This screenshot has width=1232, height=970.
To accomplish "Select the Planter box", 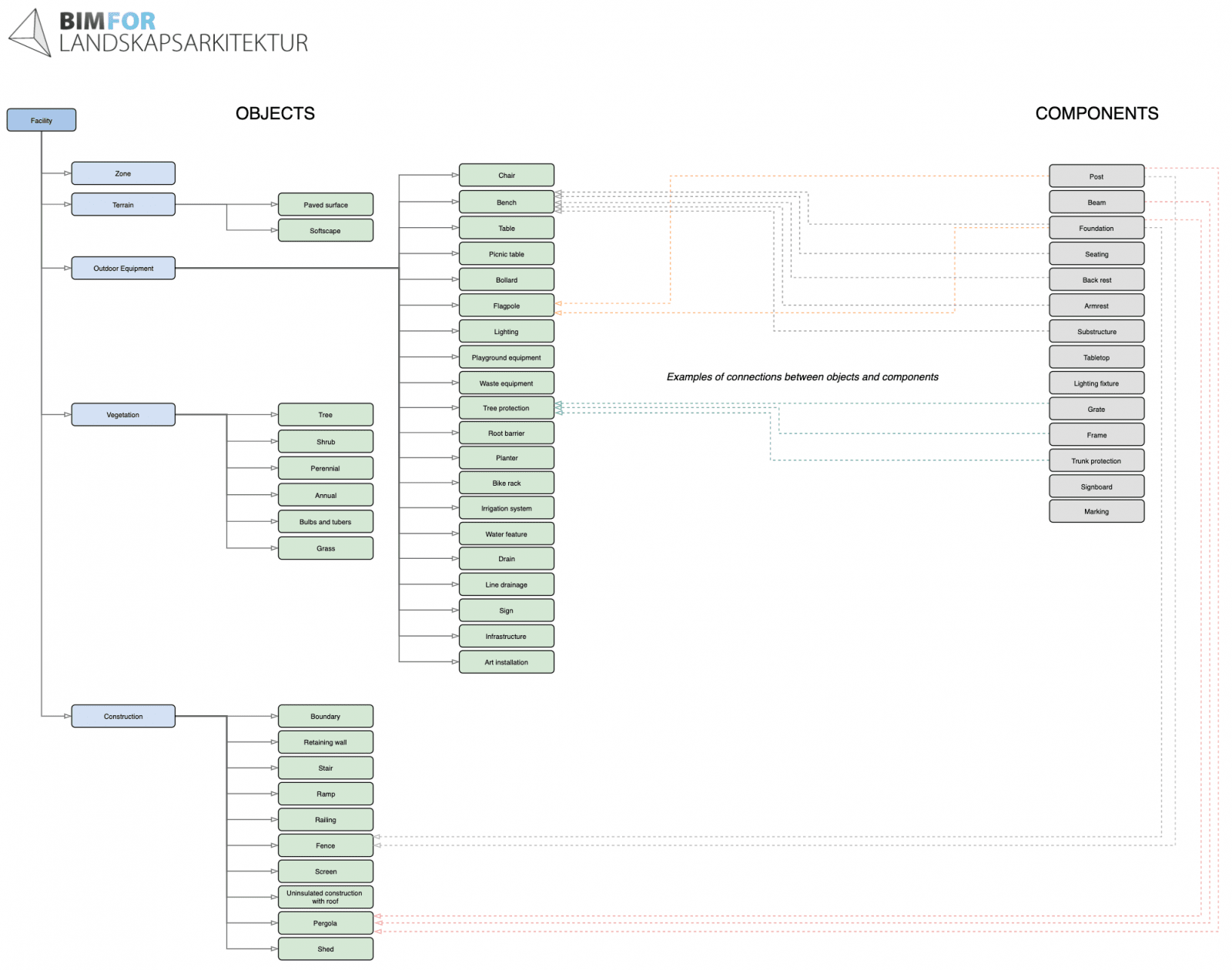I will [x=507, y=458].
